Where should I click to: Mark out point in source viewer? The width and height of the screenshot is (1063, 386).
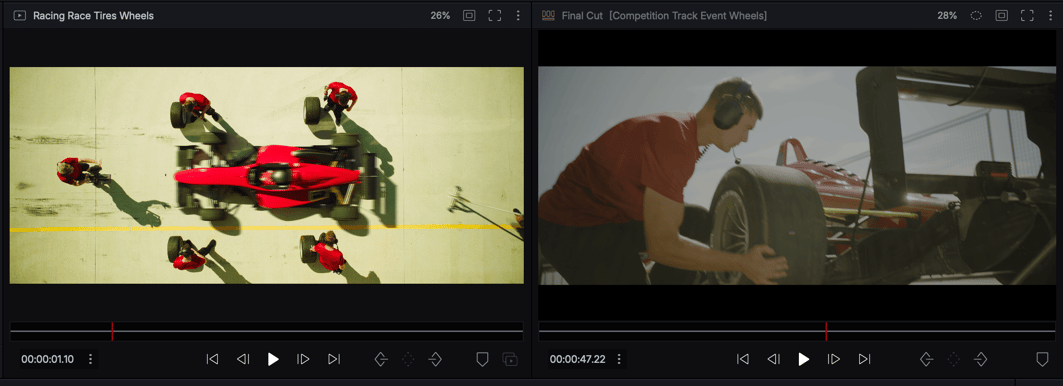435,359
